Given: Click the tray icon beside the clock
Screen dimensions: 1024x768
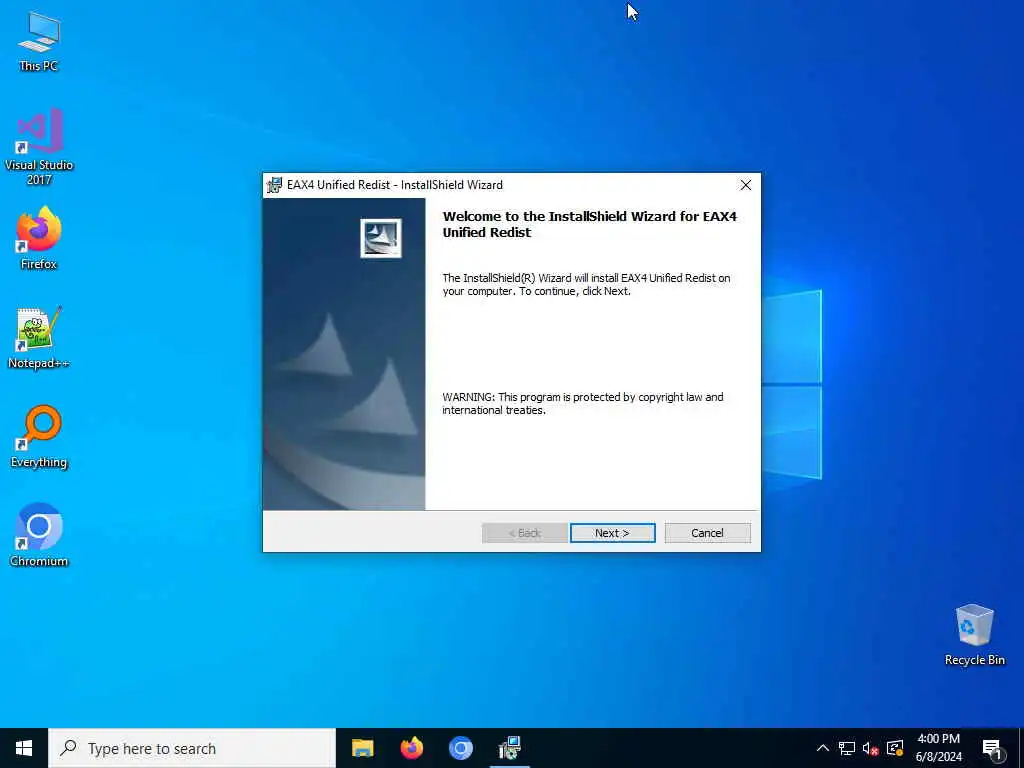Looking at the screenshot, I should click(895, 748).
